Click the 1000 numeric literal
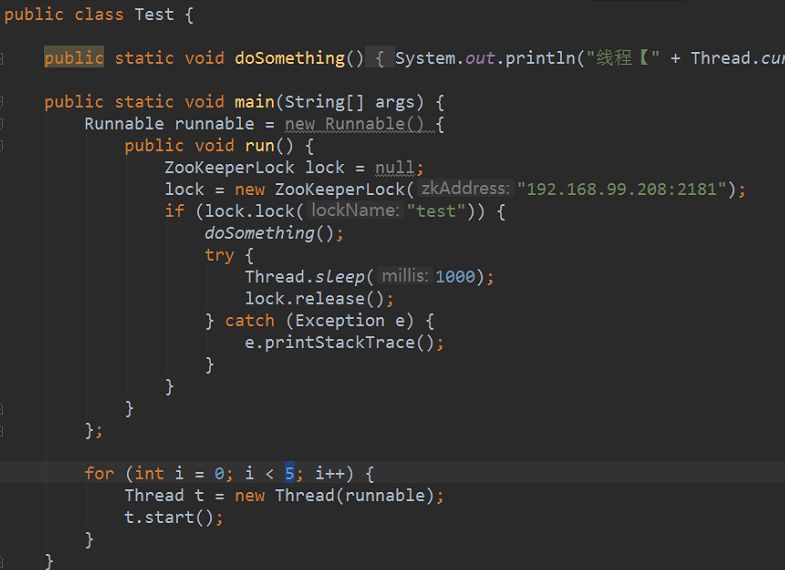 tap(455, 277)
